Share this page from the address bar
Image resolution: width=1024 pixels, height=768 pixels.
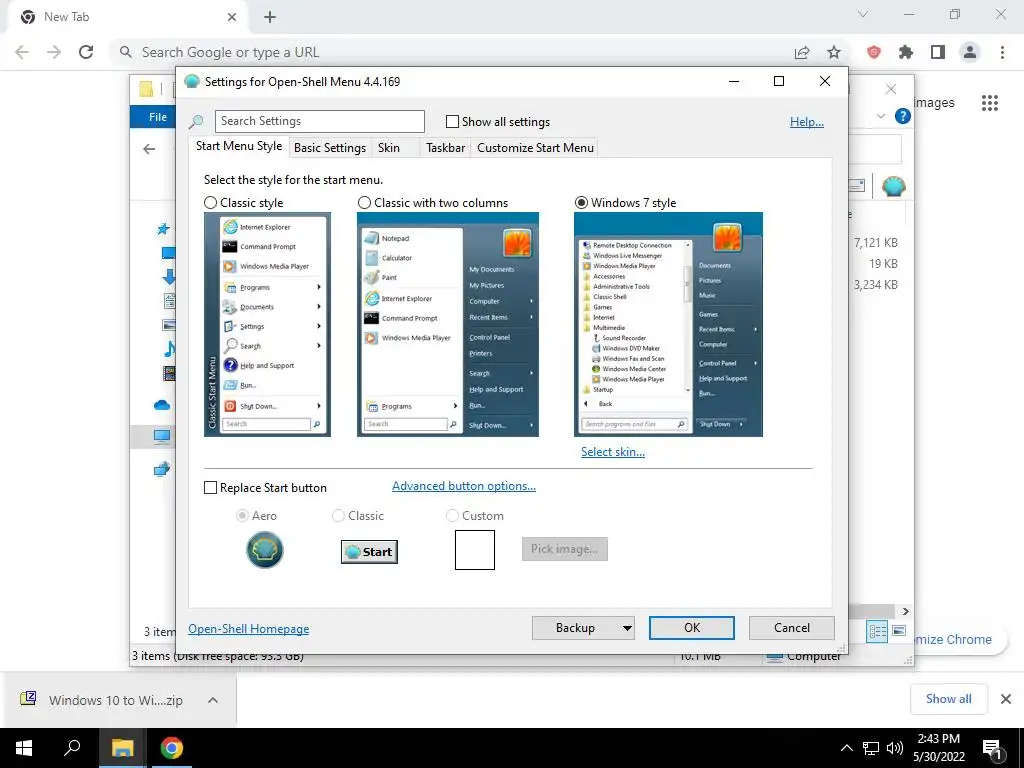coord(802,52)
